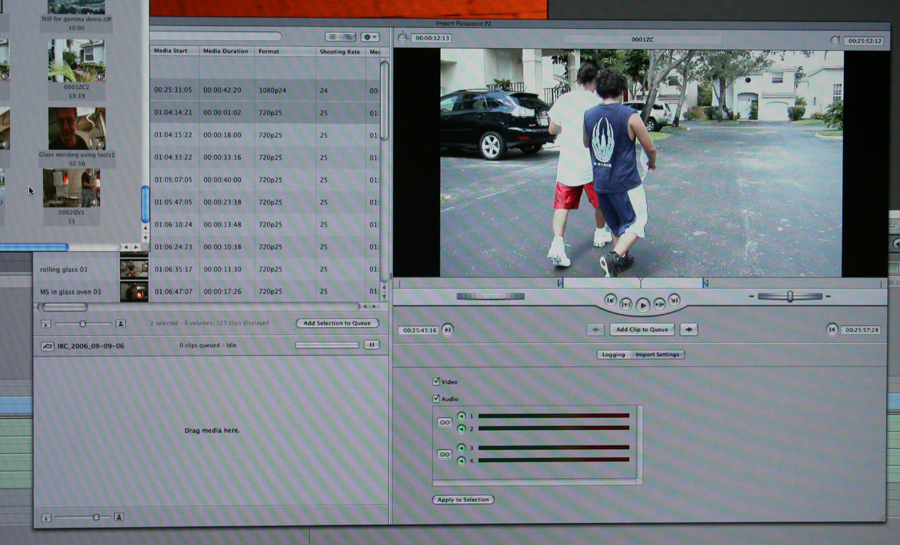Adjust the preview shuttle control slider
Screen dimensions: 900x545
(x=790, y=296)
